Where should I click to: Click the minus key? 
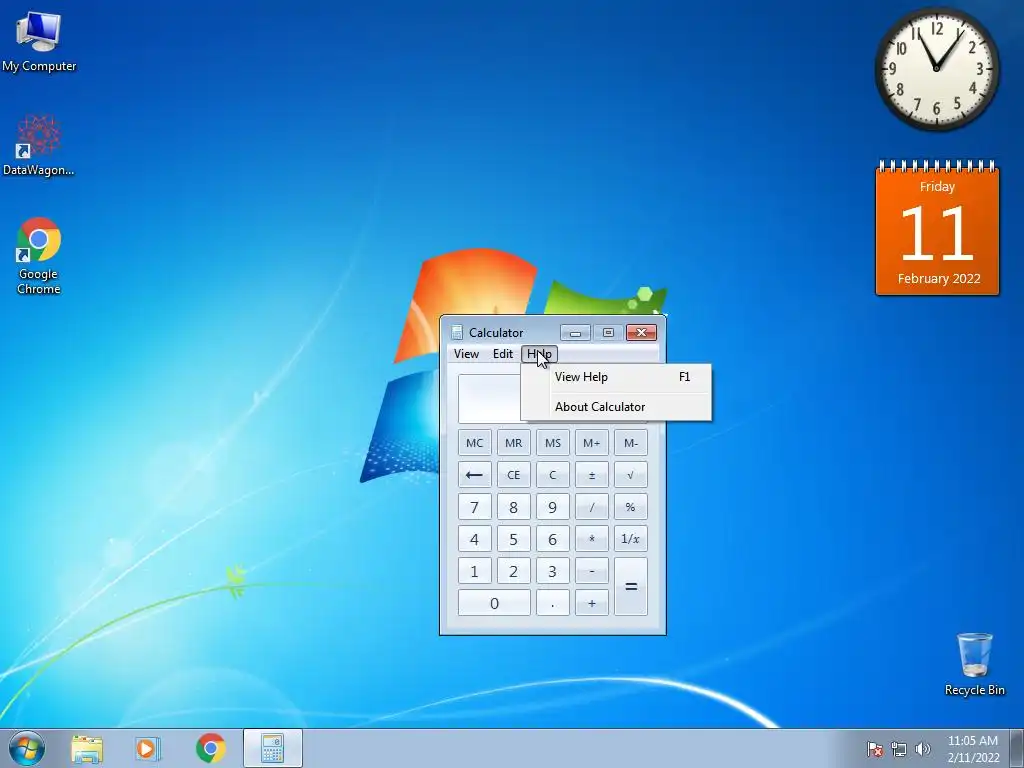pos(592,571)
